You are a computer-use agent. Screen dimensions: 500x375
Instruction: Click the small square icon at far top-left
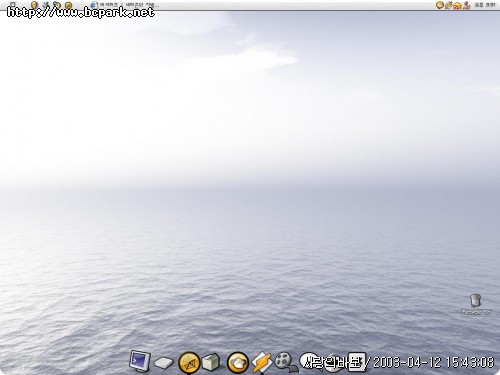[13, 4]
